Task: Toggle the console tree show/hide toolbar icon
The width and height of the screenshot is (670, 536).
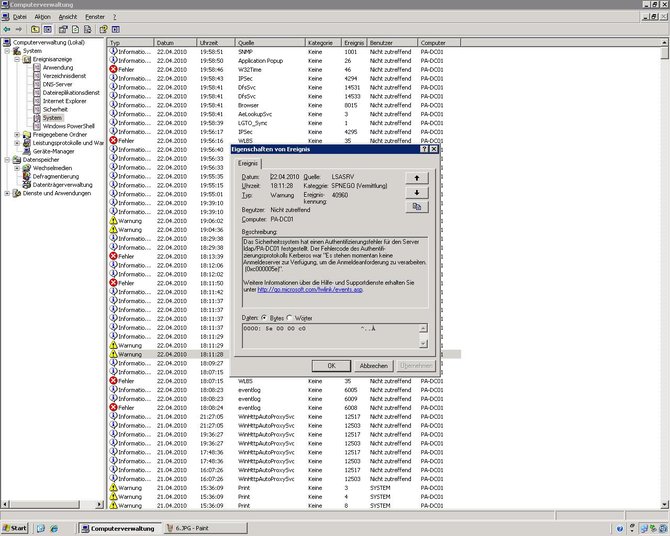Action: point(47,29)
